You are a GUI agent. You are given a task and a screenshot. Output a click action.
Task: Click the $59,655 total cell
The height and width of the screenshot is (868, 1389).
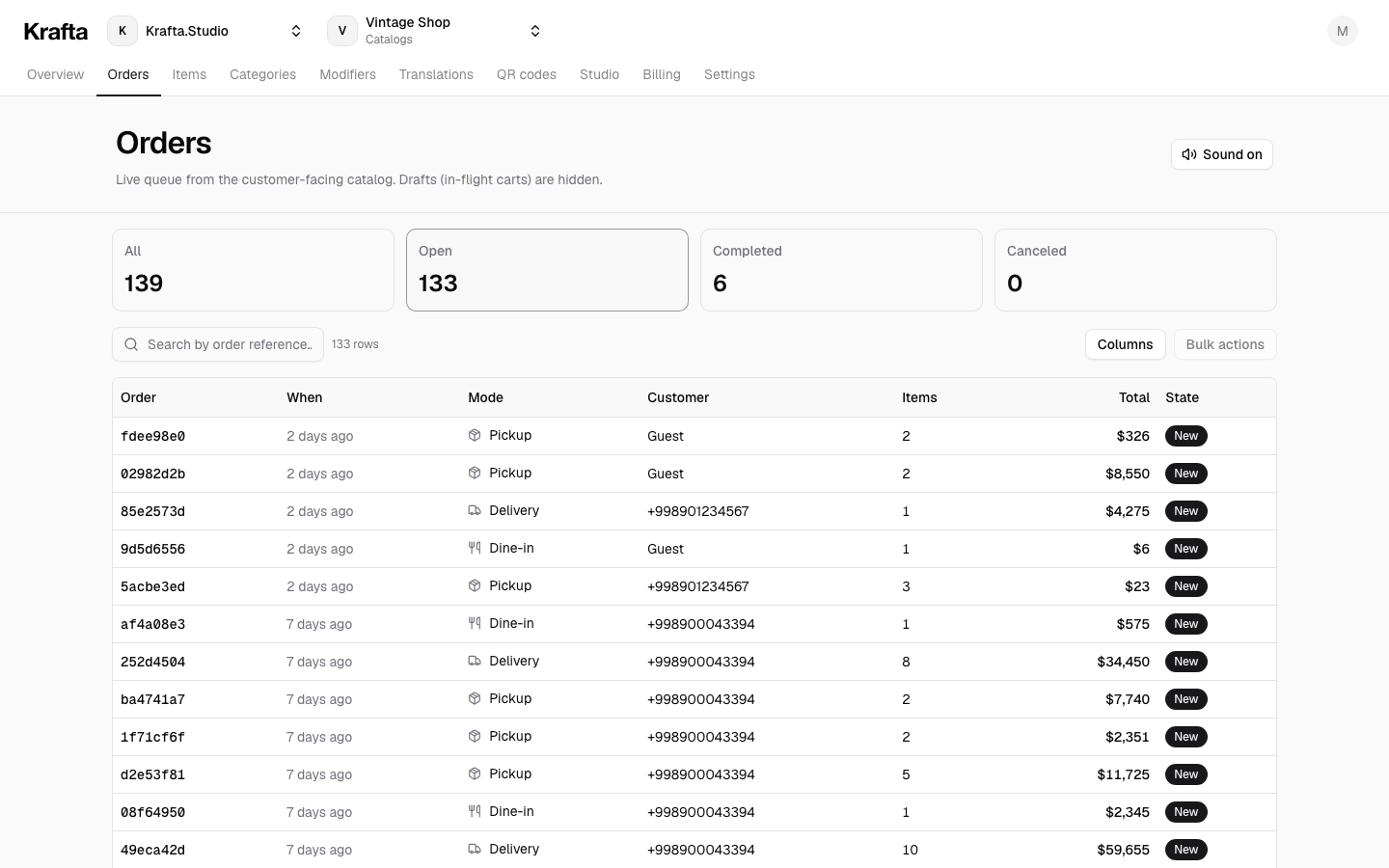coord(1123,850)
